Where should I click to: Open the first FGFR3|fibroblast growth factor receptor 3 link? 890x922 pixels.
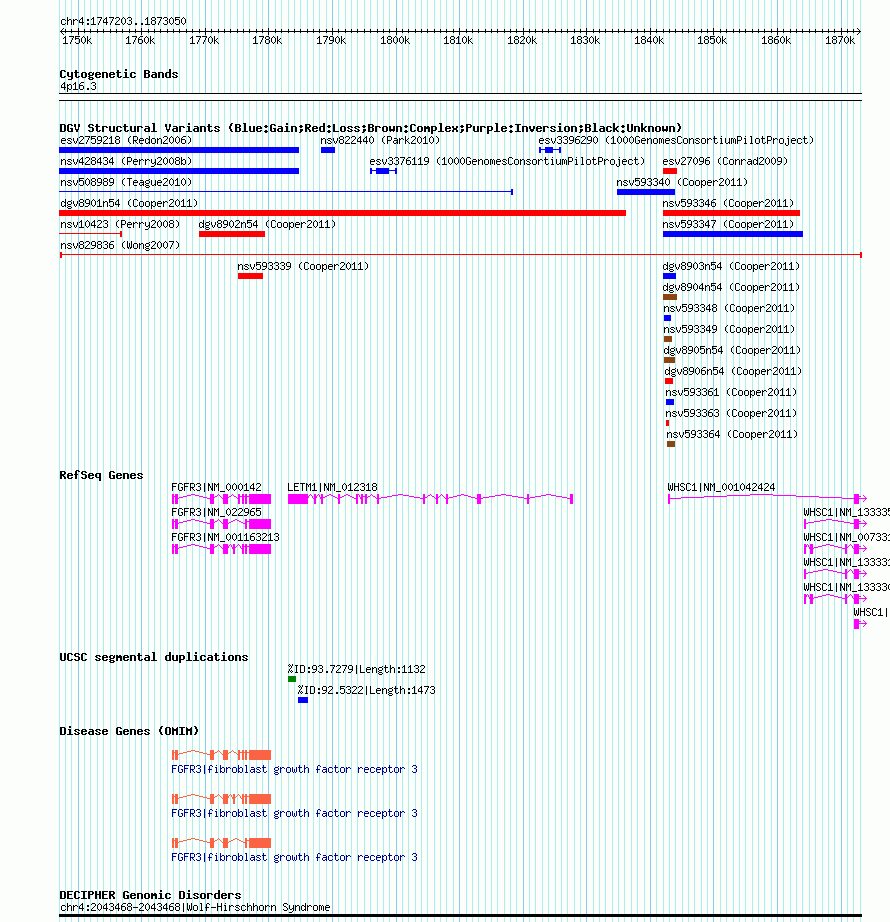(294, 770)
